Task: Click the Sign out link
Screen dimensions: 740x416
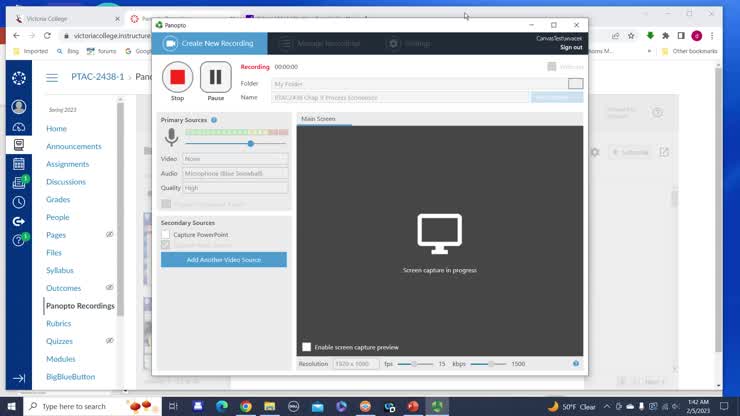Action: (x=571, y=47)
